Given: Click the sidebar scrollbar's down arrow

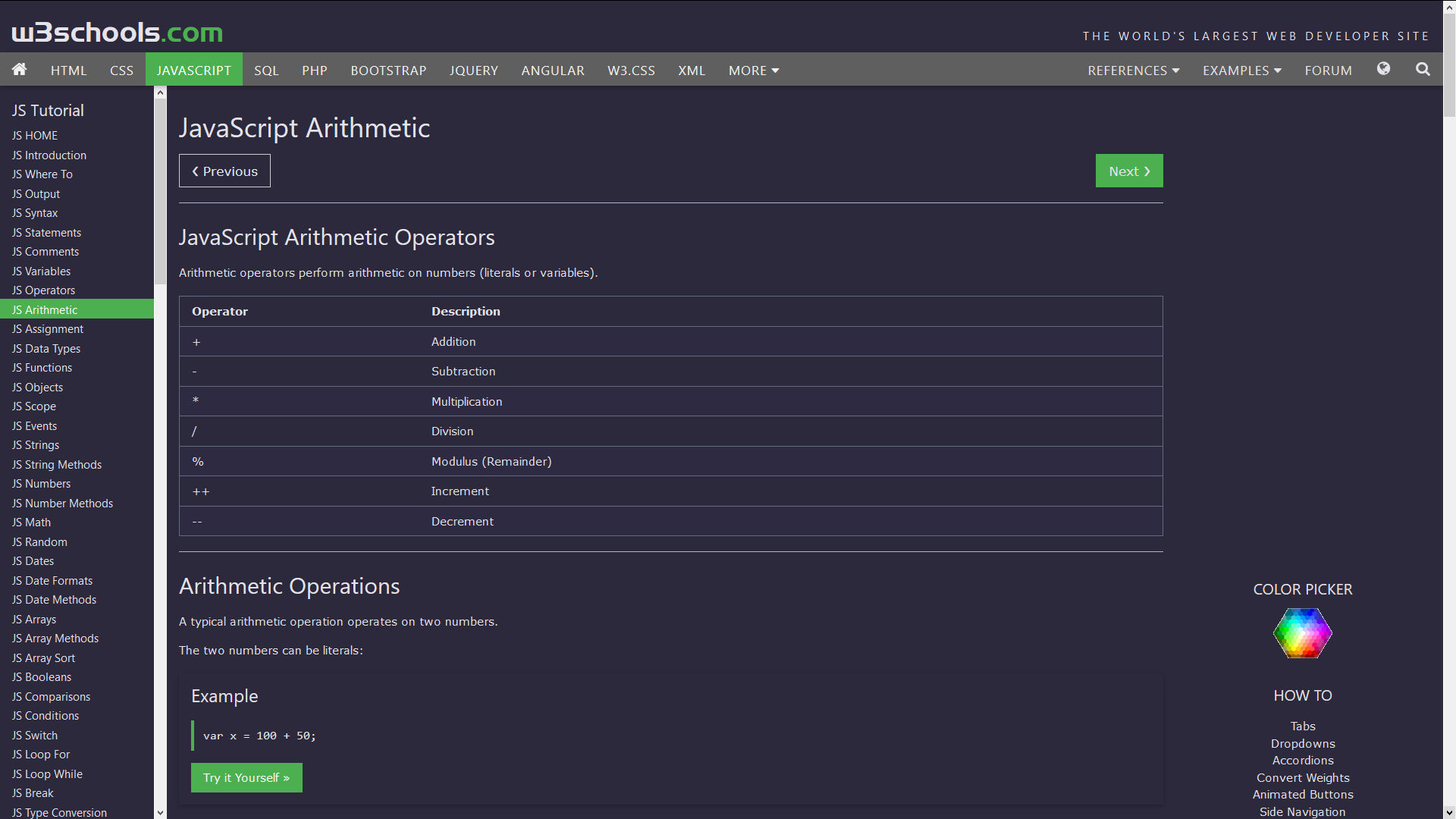Looking at the screenshot, I should click(159, 812).
